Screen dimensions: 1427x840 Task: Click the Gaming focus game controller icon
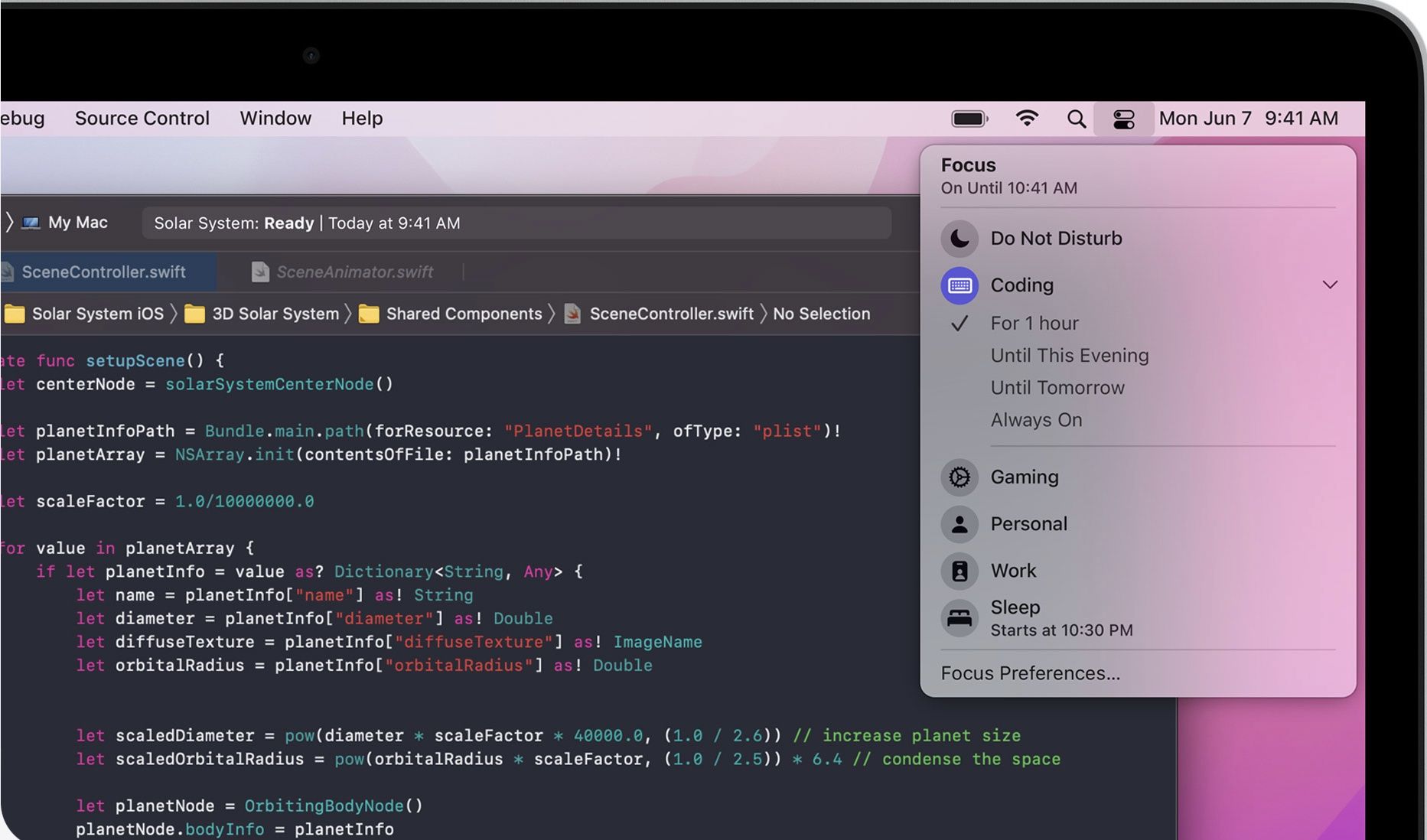coord(959,477)
